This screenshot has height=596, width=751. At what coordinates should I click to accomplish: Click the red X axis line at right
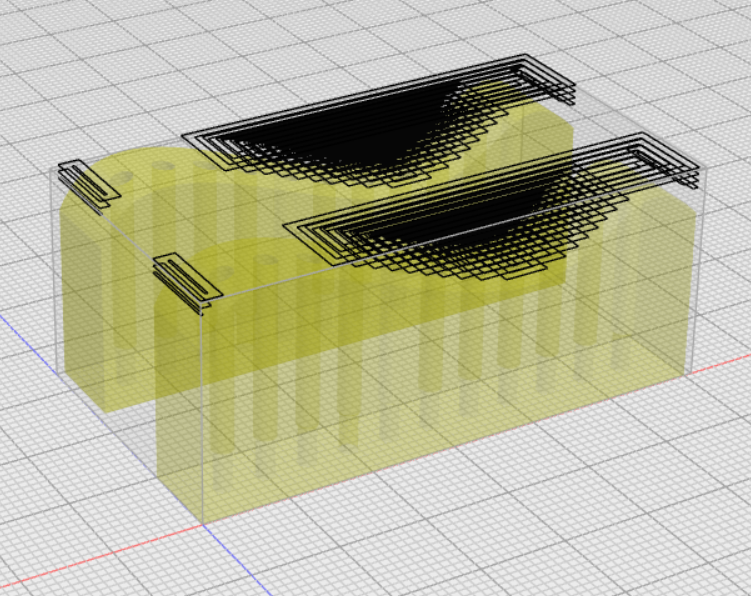pyautogui.click(x=722, y=362)
